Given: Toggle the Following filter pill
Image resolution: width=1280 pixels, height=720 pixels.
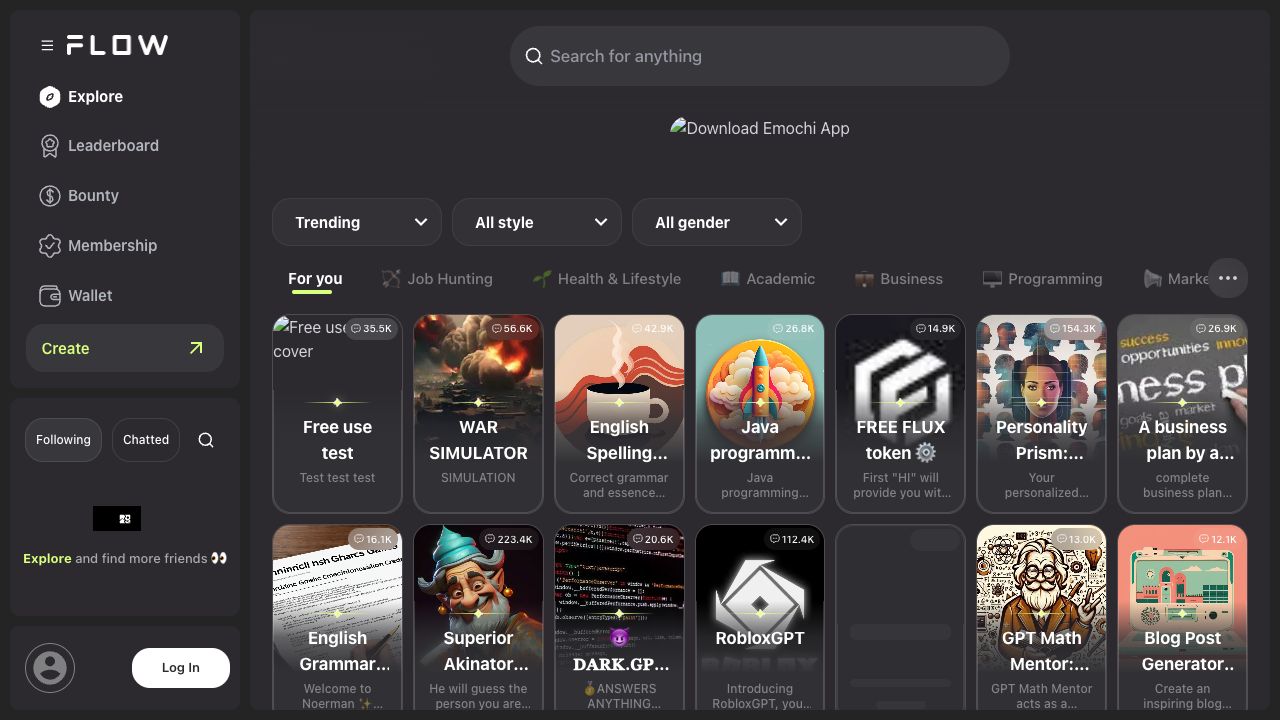Looking at the screenshot, I should coord(63,440).
